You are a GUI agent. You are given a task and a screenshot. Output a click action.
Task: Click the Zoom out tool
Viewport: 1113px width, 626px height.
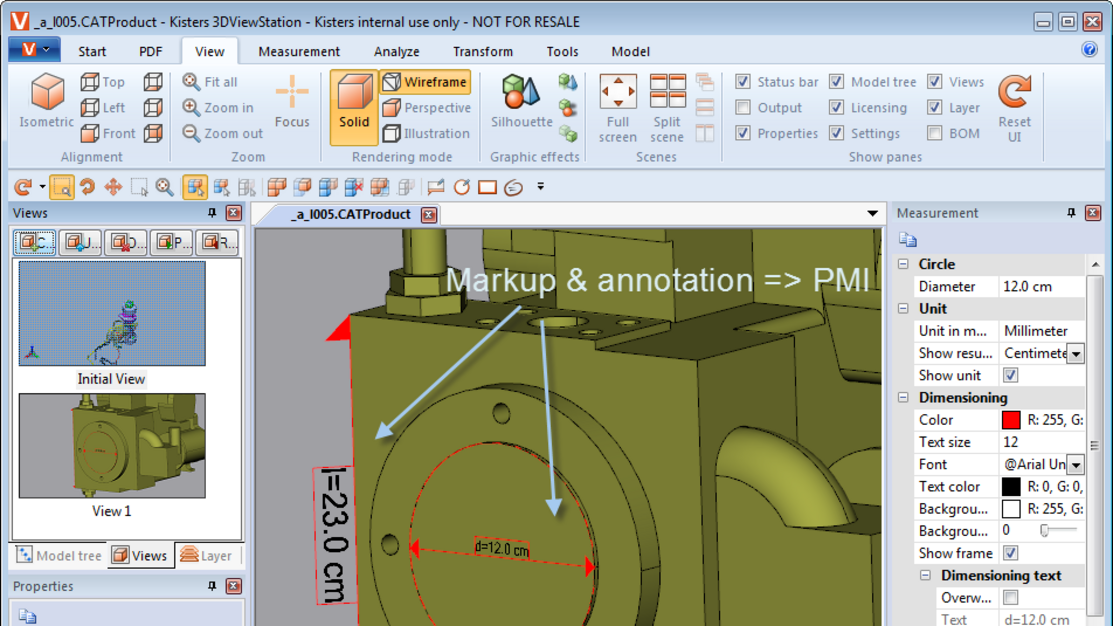click(x=223, y=133)
